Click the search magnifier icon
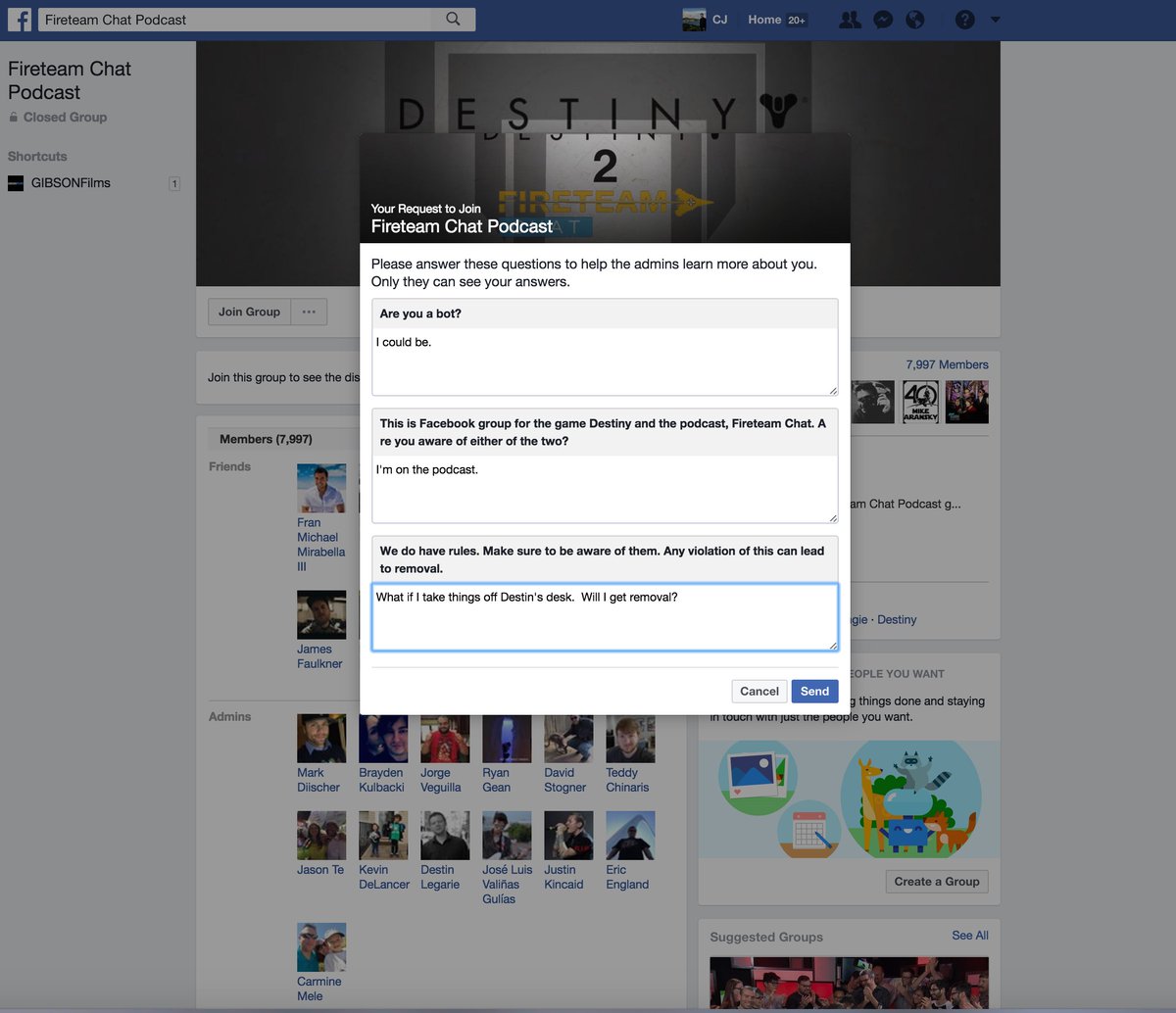The height and width of the screenshot is (1013, 1176). [453, 20]
